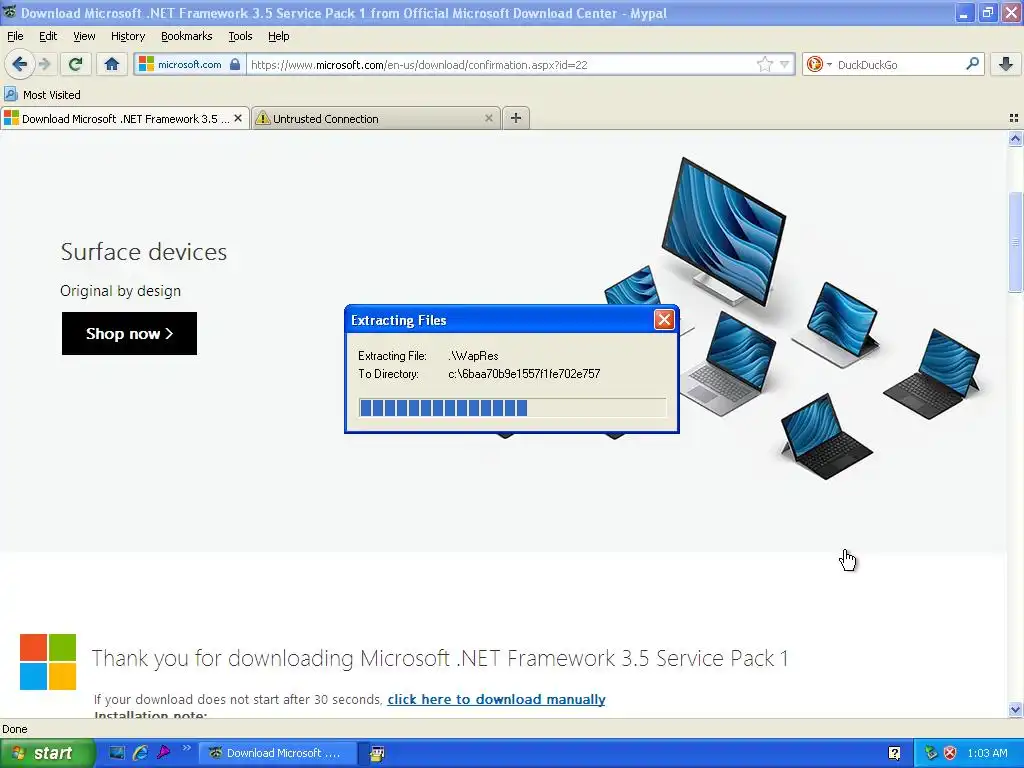Open the History menu

coord(128,36)
